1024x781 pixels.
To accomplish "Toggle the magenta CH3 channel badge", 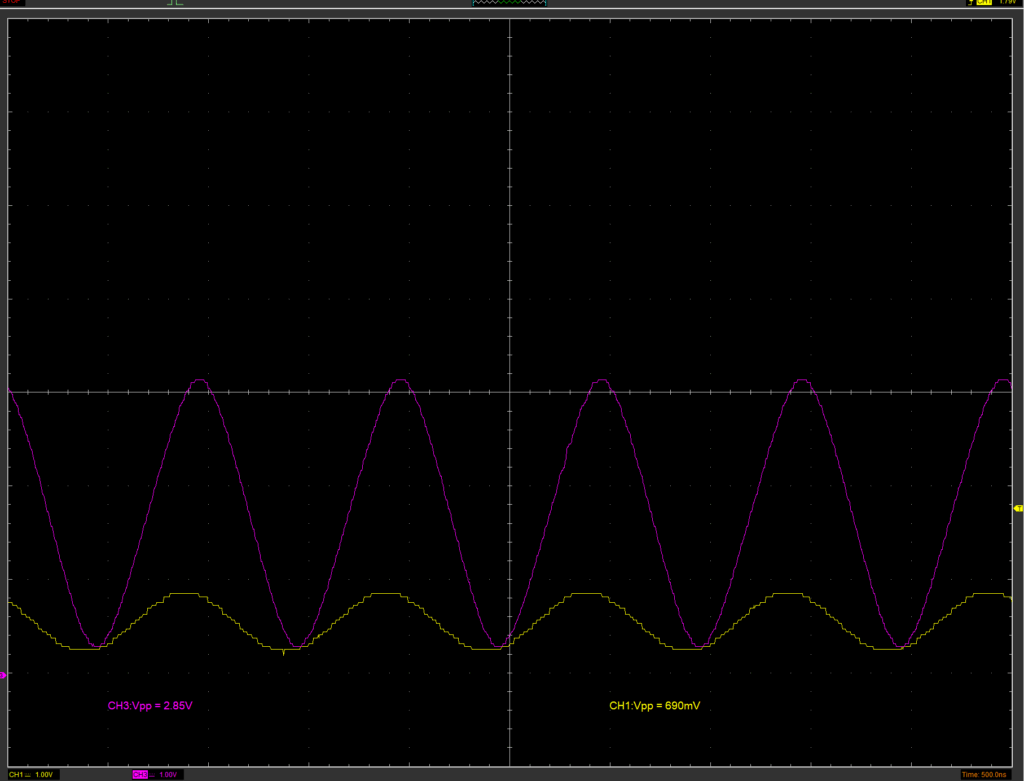I will (x=140, y=775).
